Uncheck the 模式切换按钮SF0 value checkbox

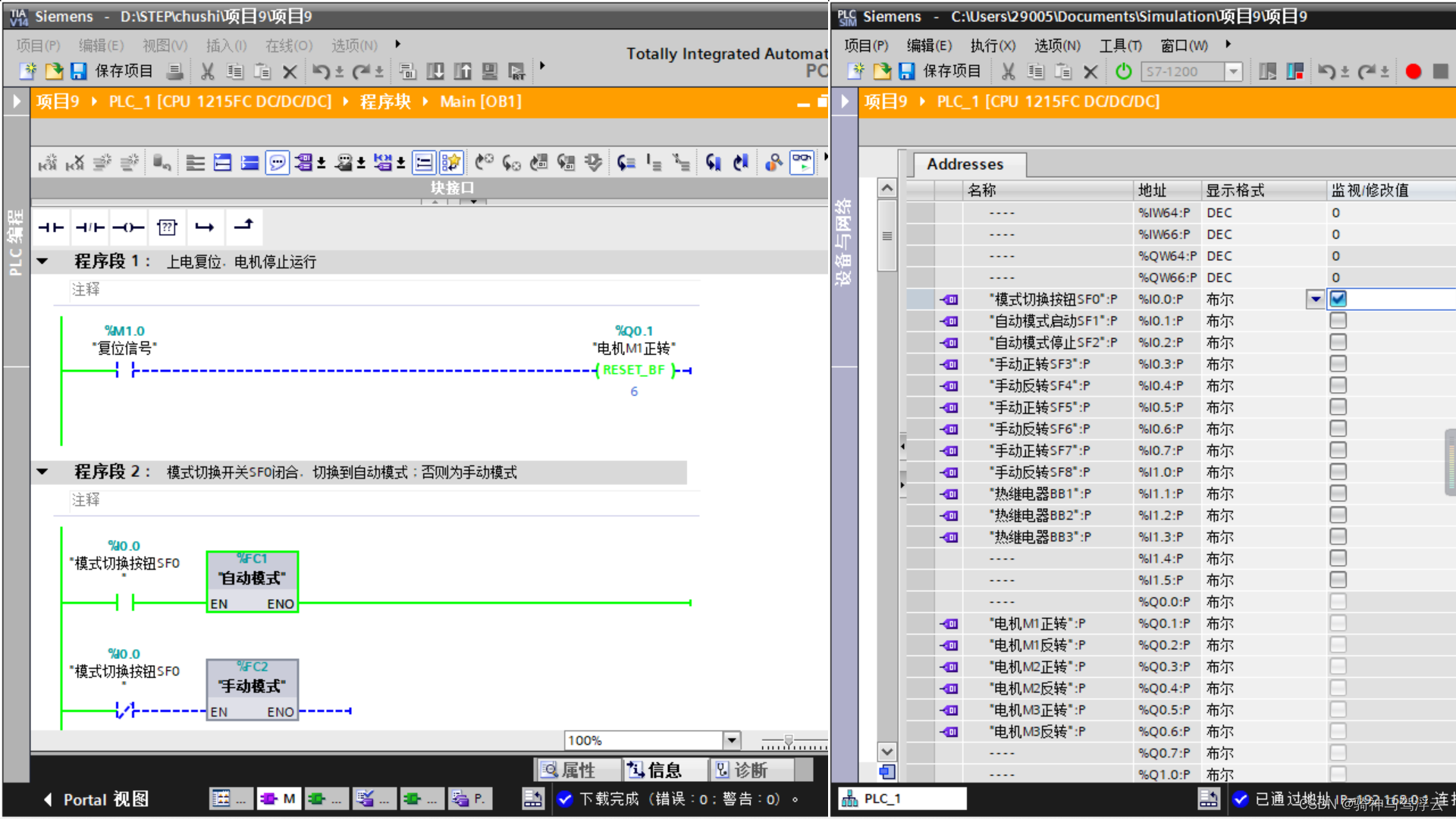[x=1338, y=299]
